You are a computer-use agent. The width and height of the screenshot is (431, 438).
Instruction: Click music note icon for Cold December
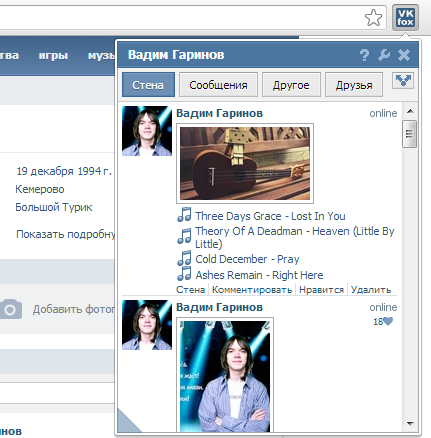(x=184, y=258)
